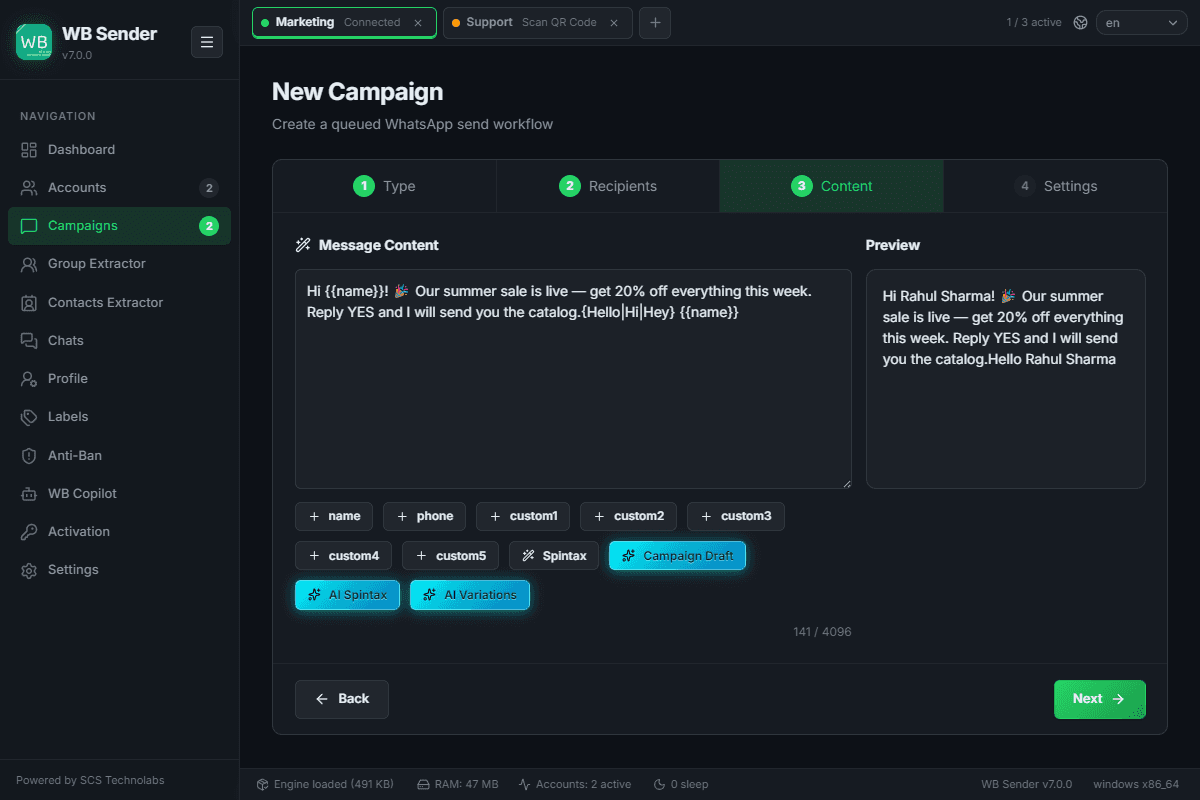Insert the name variable
The width and height of the screenshot is (1200, 800).
pos(334,517)
